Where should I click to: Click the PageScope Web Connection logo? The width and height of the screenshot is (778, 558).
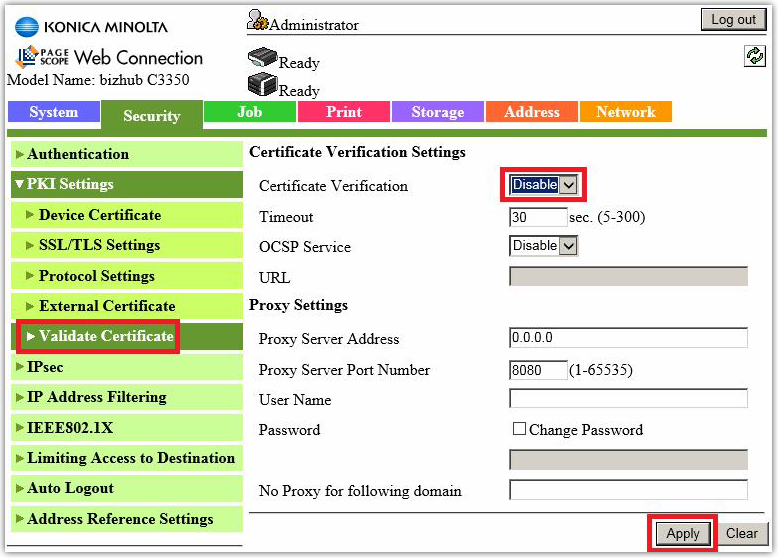(x=109, y=57)
